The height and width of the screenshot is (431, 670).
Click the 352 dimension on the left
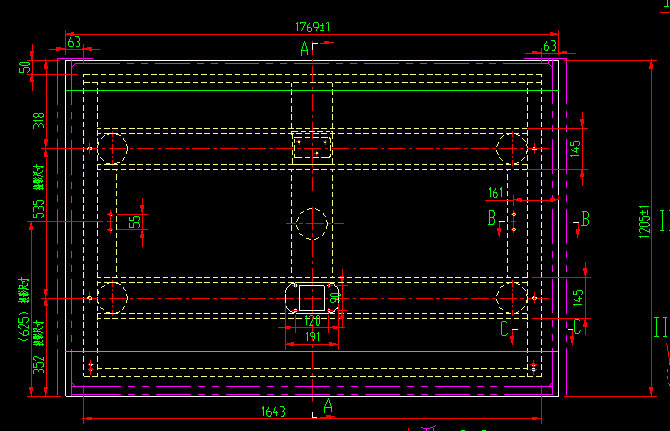(x=39, y=364)
